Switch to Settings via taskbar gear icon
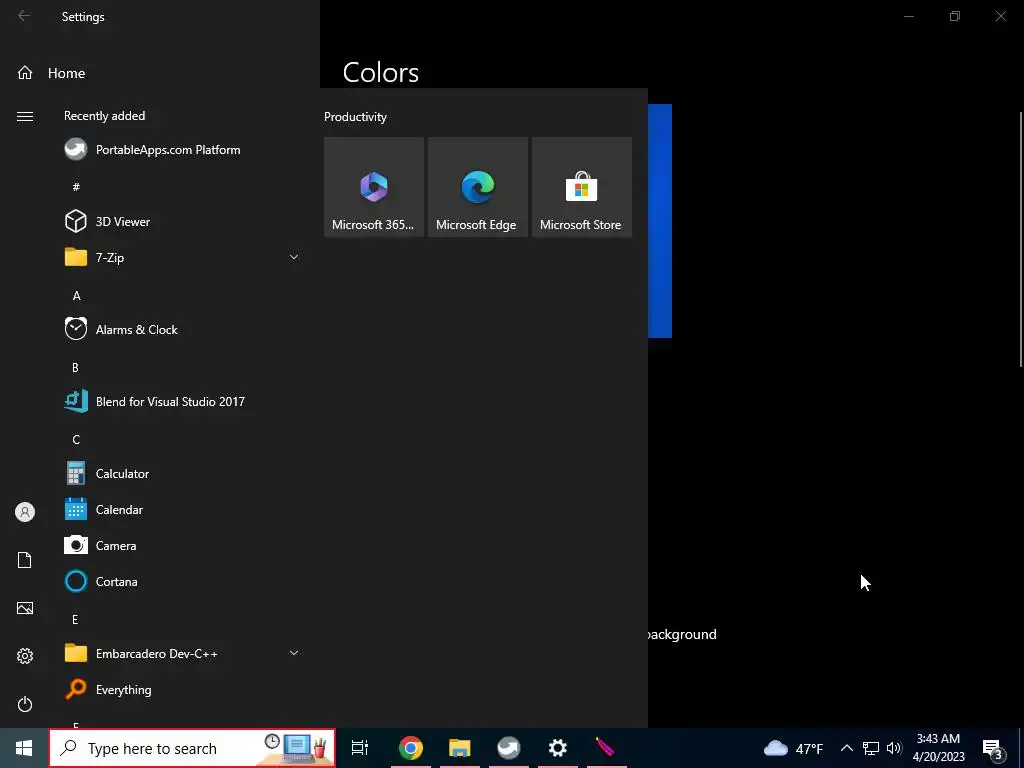The image size is (1024, 768). (558, 748)
